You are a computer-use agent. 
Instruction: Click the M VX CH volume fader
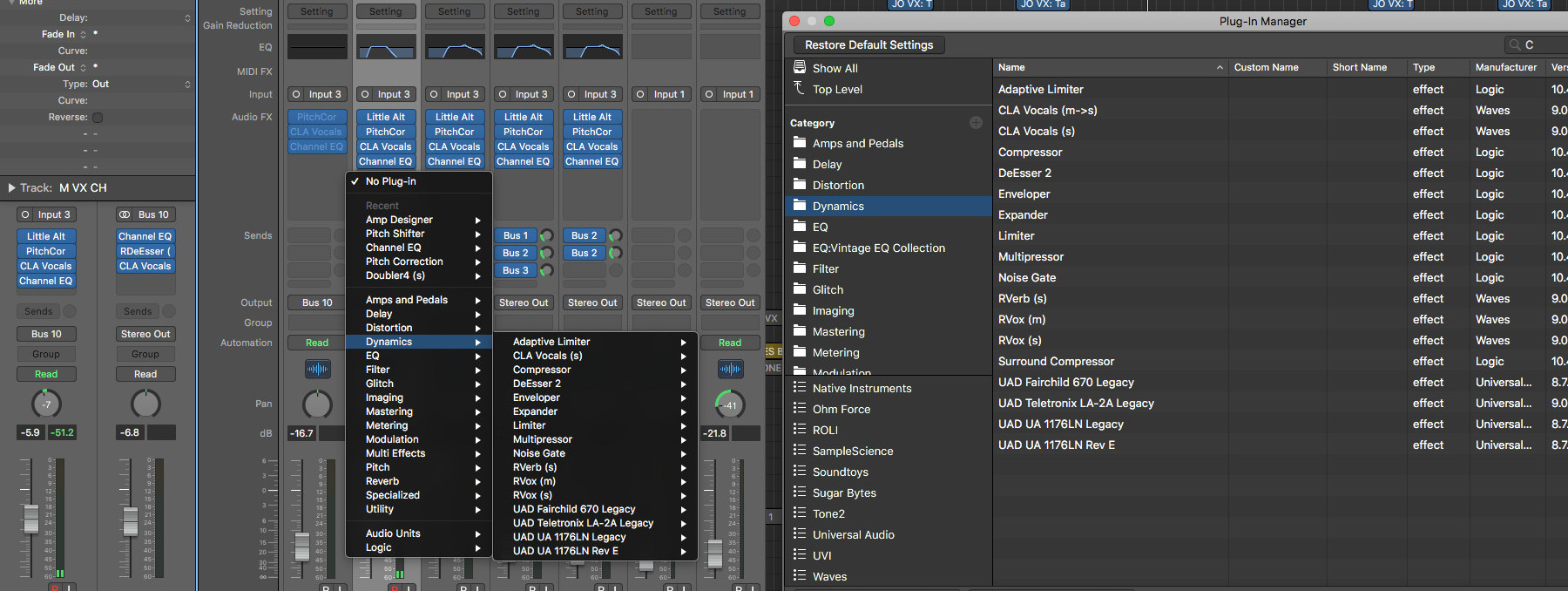[x=31, y=518]
